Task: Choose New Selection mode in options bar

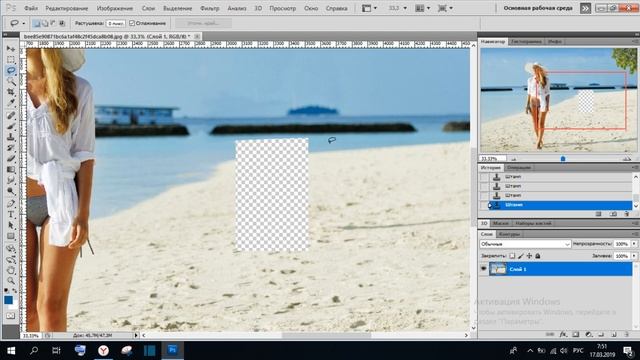Action: coord(36,23)
